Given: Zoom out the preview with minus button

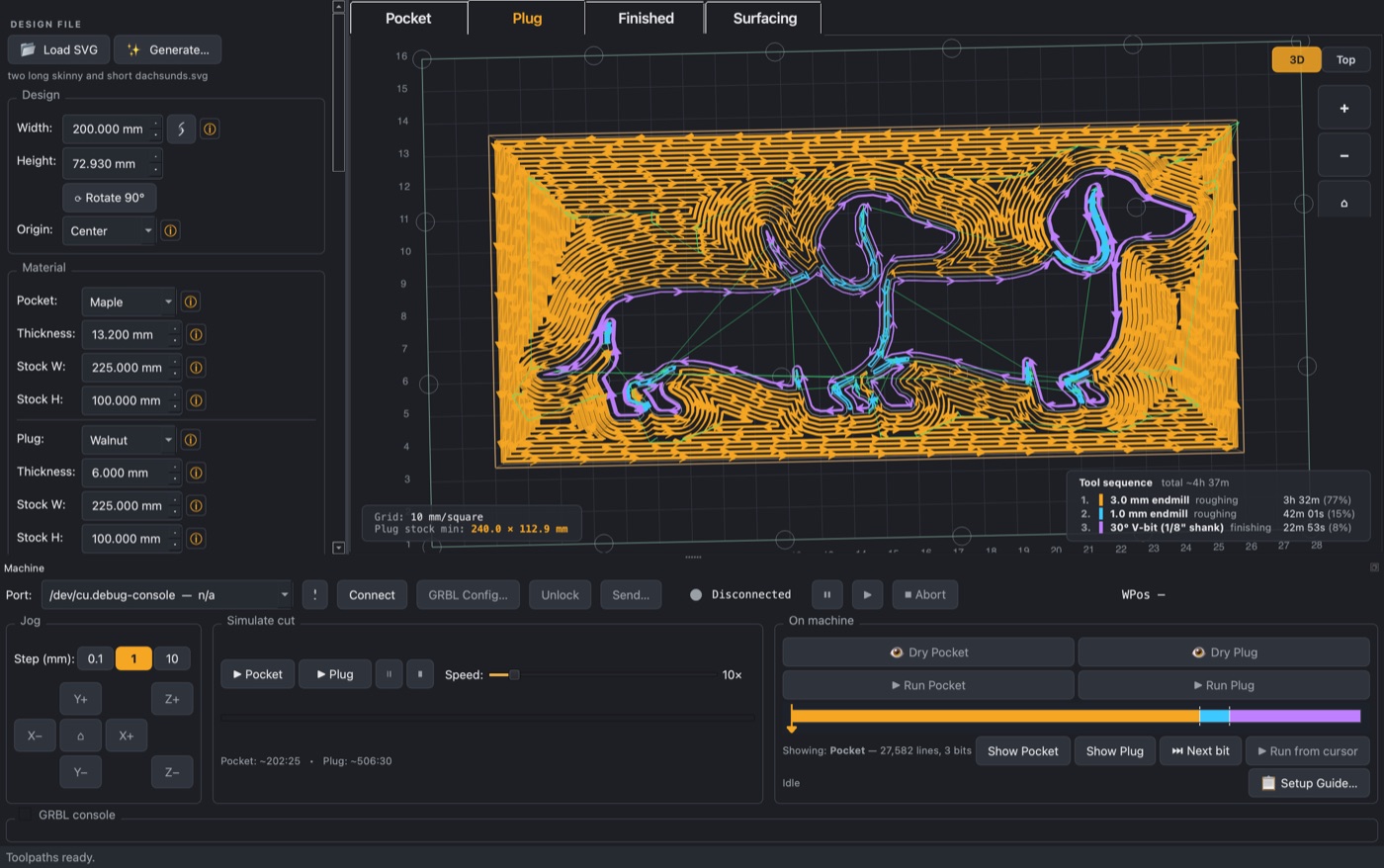Looking at the screenshot, I should coord(1343,155).
